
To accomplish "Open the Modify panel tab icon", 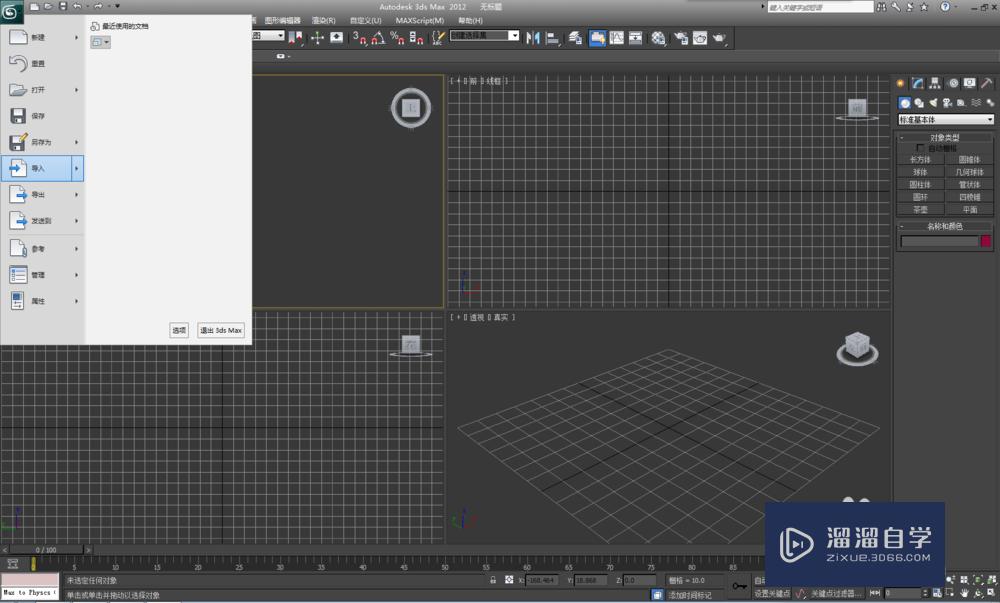I will 917,83.
